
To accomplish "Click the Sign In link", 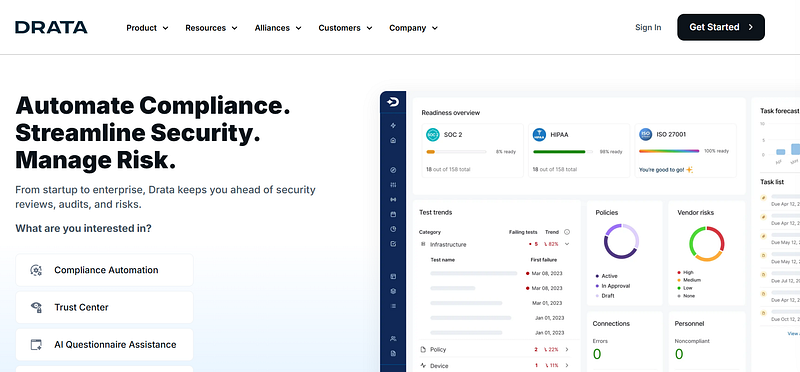I will [x=648, y=28].
